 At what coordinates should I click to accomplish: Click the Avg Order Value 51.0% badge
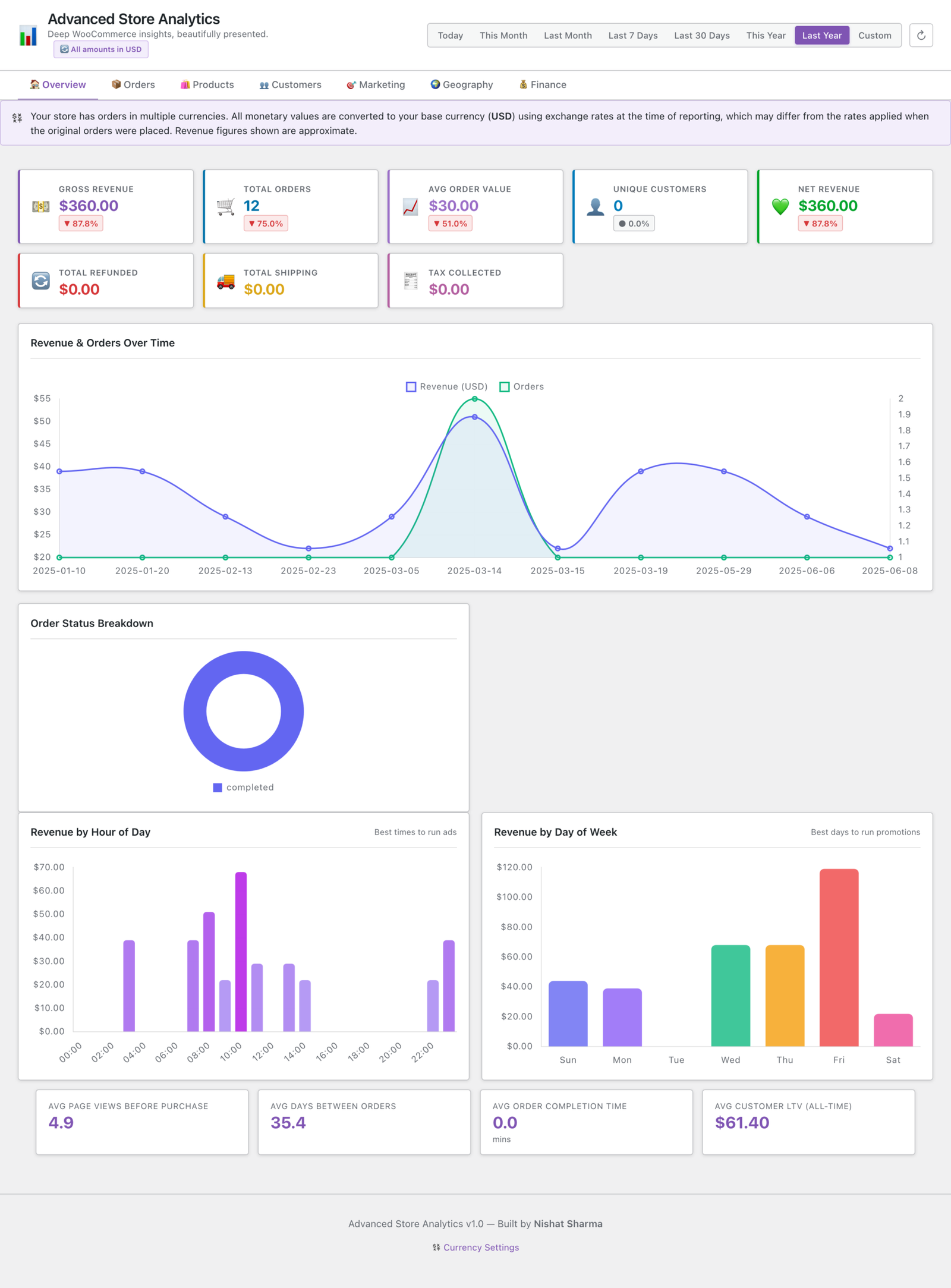click(451, 223)
